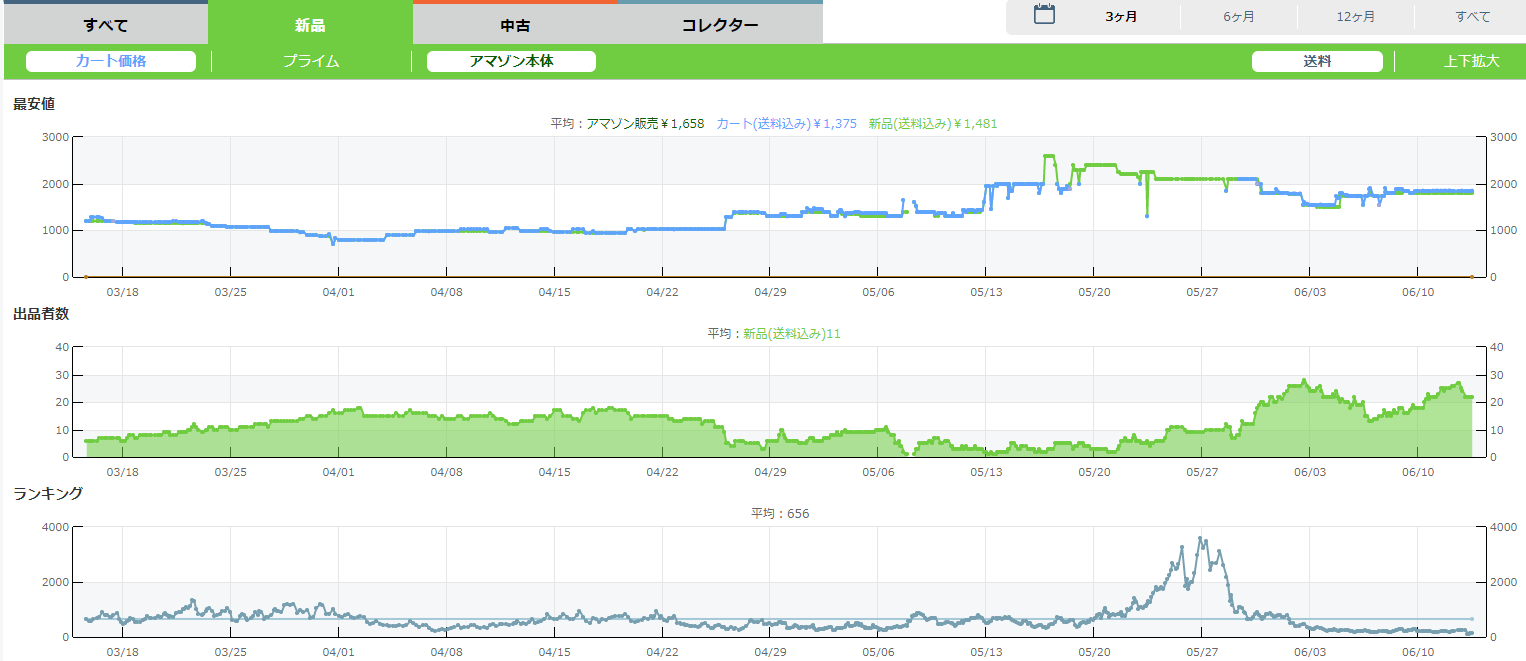Set the period to 6ヶ月
Screen dimensions: 1526x661
point(1239,17)
